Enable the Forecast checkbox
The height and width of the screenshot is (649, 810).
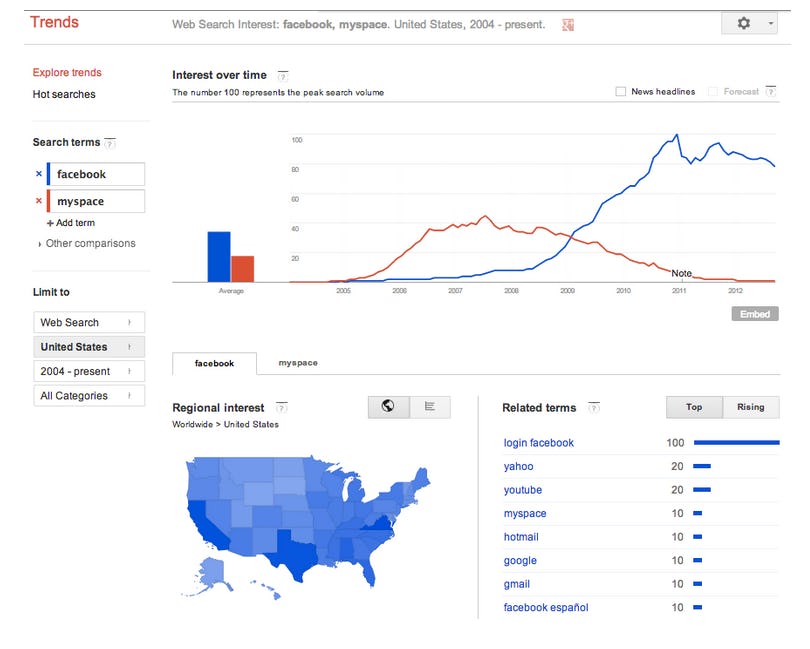click(x=712, y=91)
